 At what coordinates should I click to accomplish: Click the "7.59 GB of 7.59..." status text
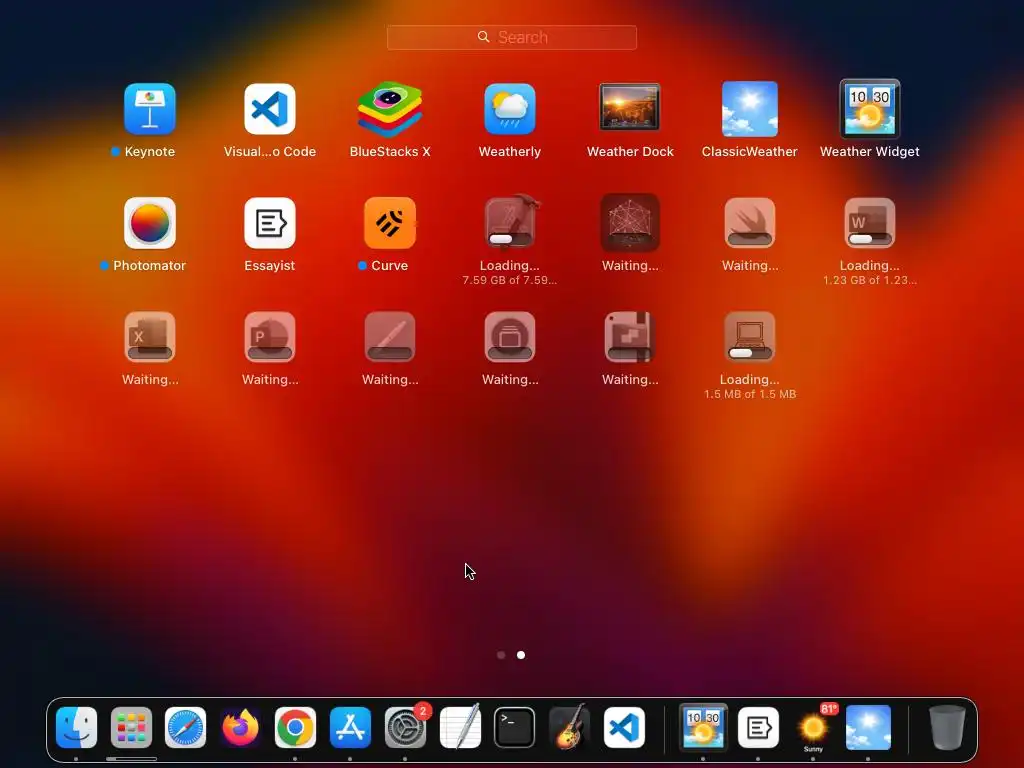coord(509,280)
